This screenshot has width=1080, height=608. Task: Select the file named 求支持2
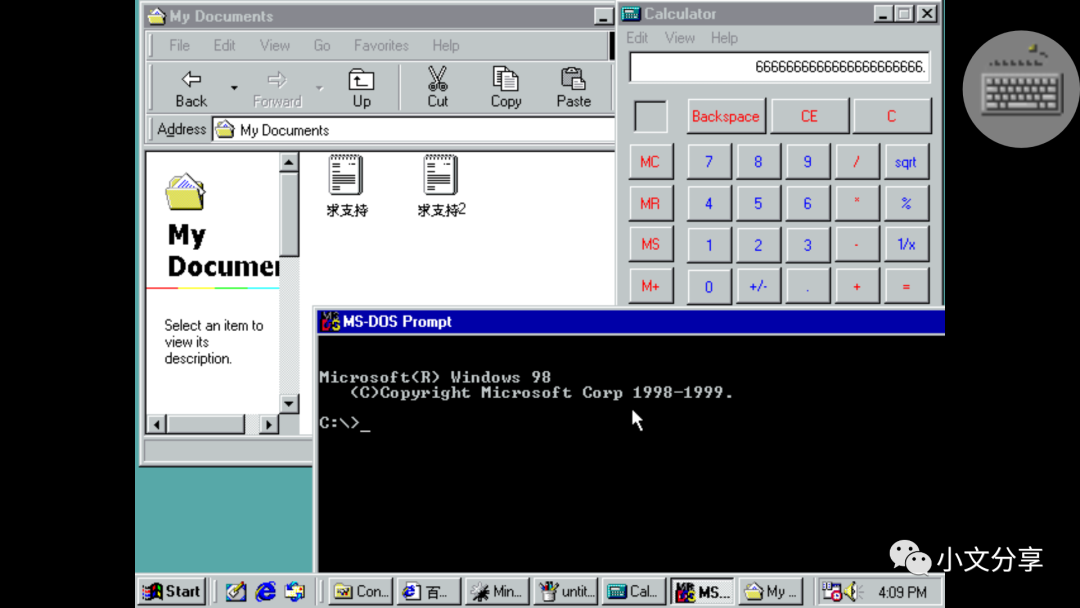coord(442,186)
